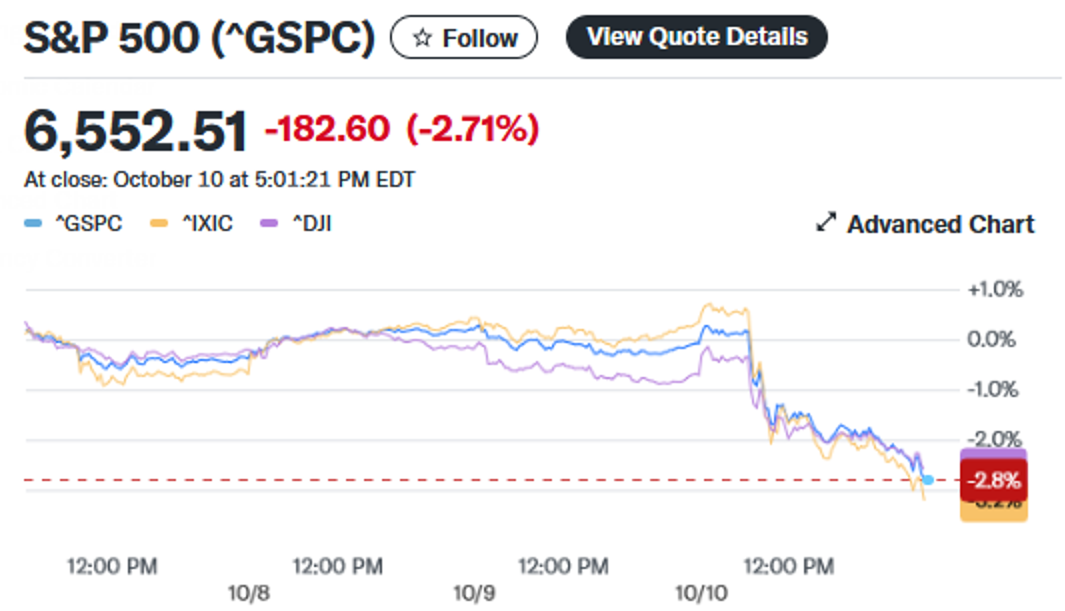Viewport: 1065px width, 611px height.
Task: Click the purple ^DJI legend color marker
Action: pos(268,224)
